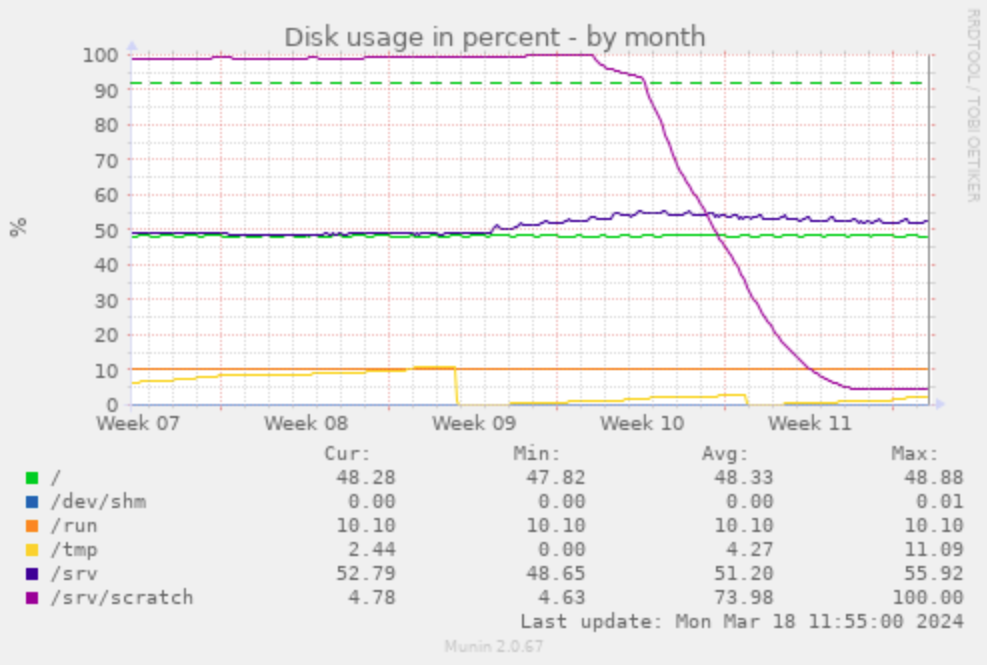
Task: Click the /tmp legend label
Action: [73, 550]
